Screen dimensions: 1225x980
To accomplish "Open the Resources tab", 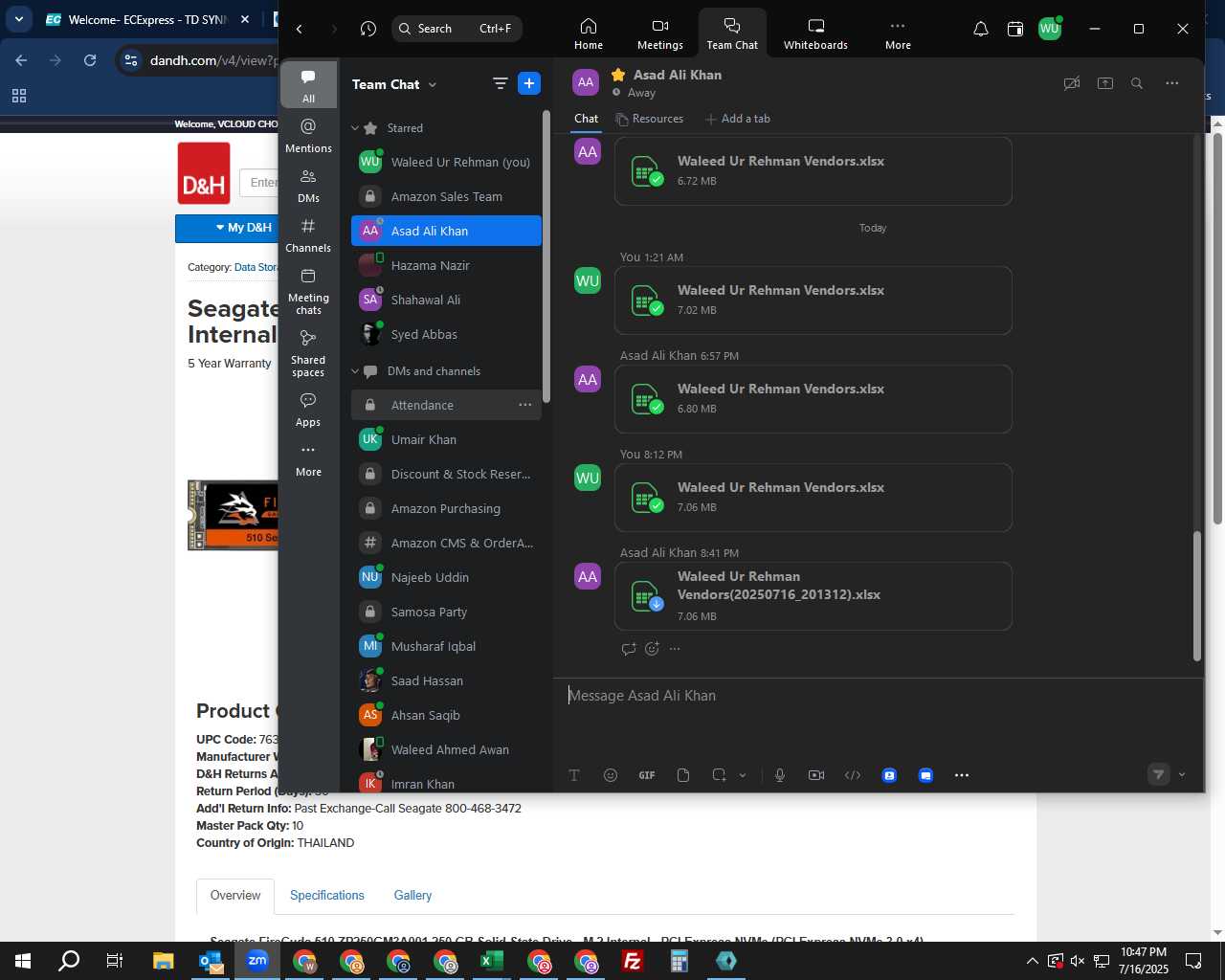I will click(x=650, y=119).
